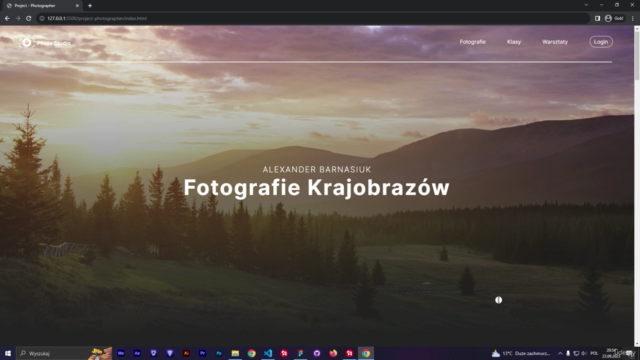Open Adobe Media Encoder from taskbar
Image resolution: width=640 pixels, height=360 pixels.
click(121, 353)
